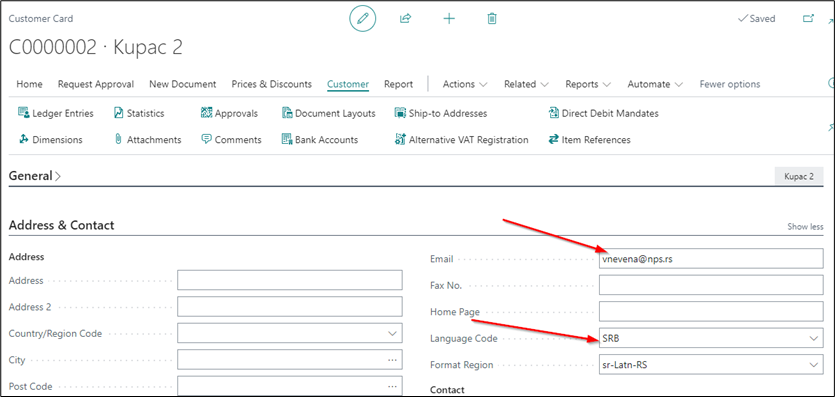Select Prices & Discounts tab
Viewport: 835px width, 397px height.
272,84
